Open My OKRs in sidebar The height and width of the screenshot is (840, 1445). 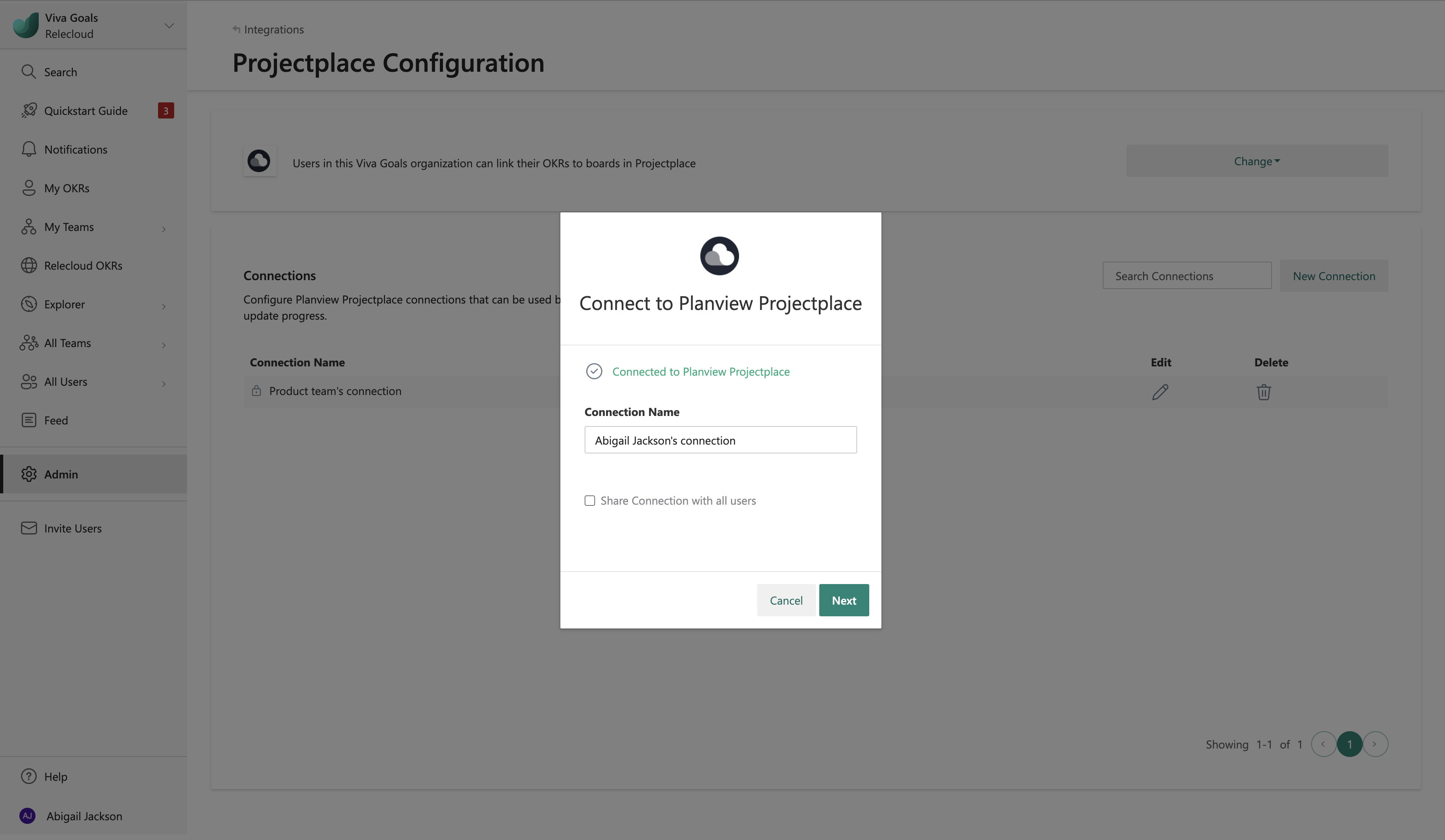(x=67, y=188)
